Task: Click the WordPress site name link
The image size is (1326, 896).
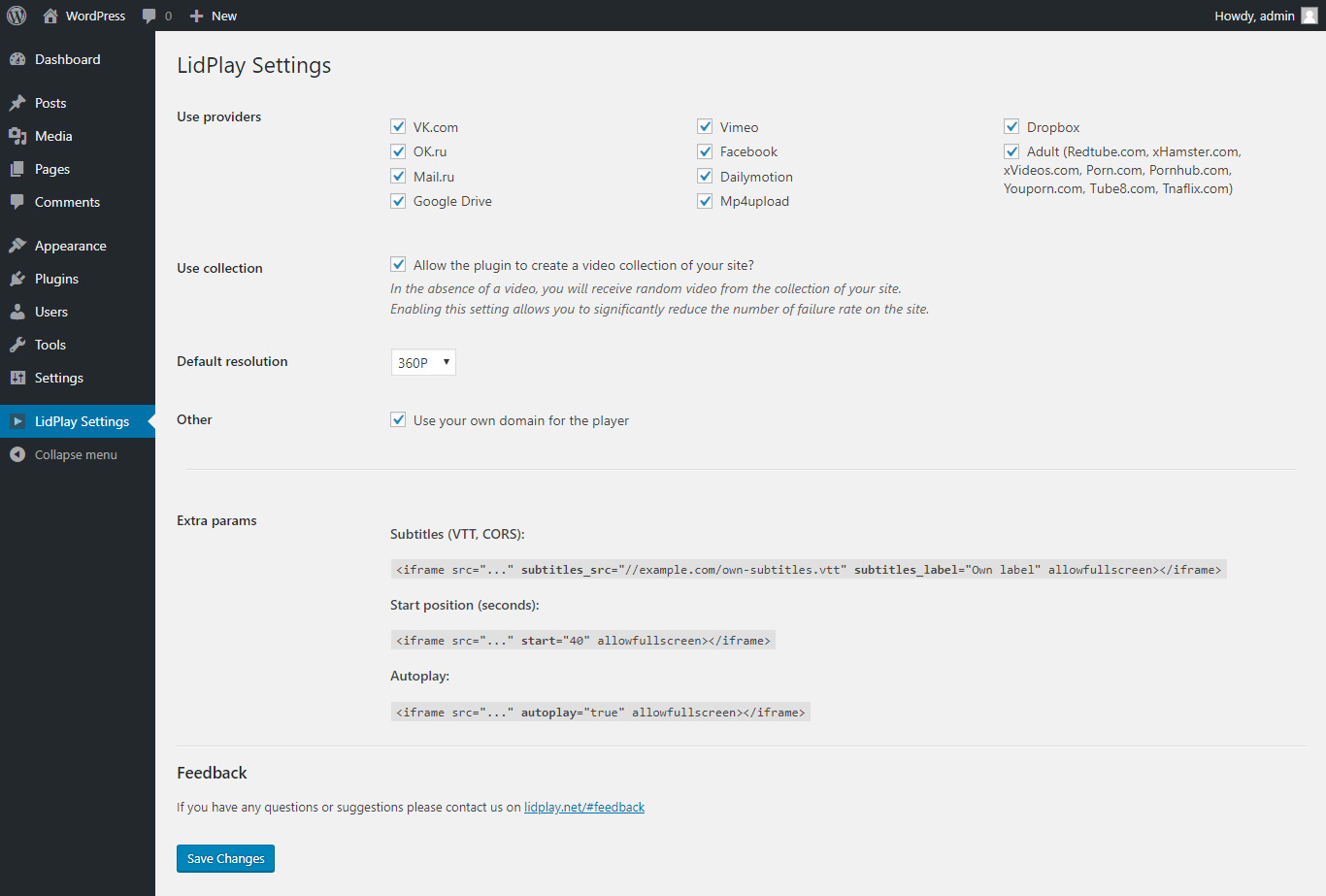Action: coord(95,16)
